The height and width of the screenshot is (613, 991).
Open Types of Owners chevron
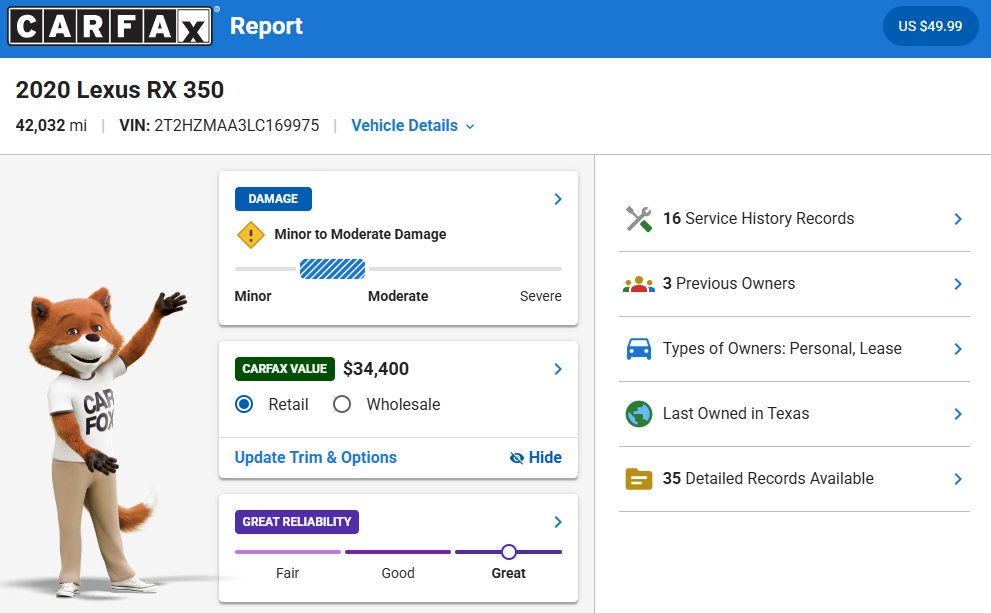point(958,349)
